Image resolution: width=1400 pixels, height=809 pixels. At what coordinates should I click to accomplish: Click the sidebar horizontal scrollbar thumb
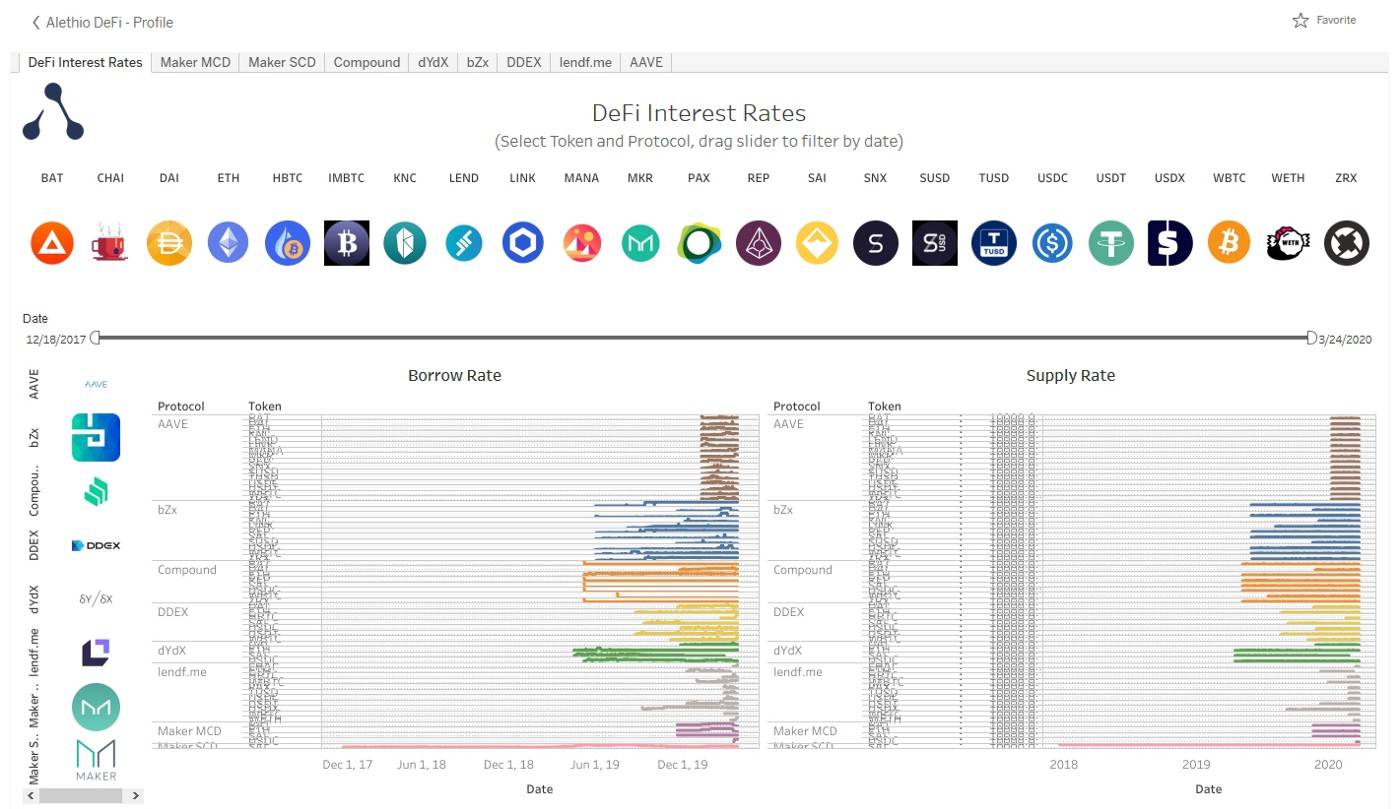point(83,796)
